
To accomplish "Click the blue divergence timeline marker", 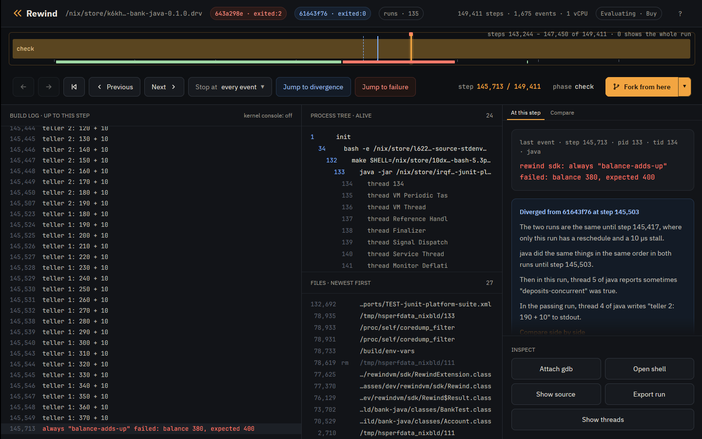I will (x=377, y=48).
